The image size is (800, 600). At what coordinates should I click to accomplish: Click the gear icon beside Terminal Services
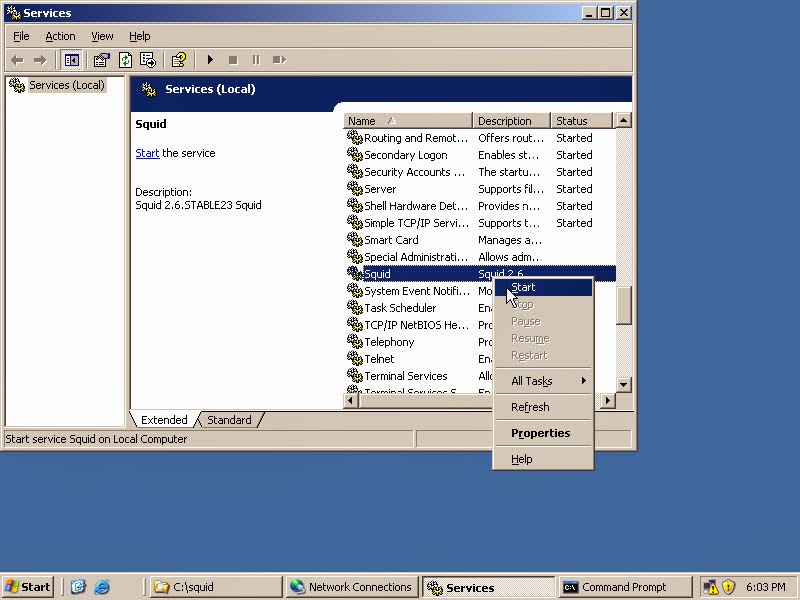355,376
